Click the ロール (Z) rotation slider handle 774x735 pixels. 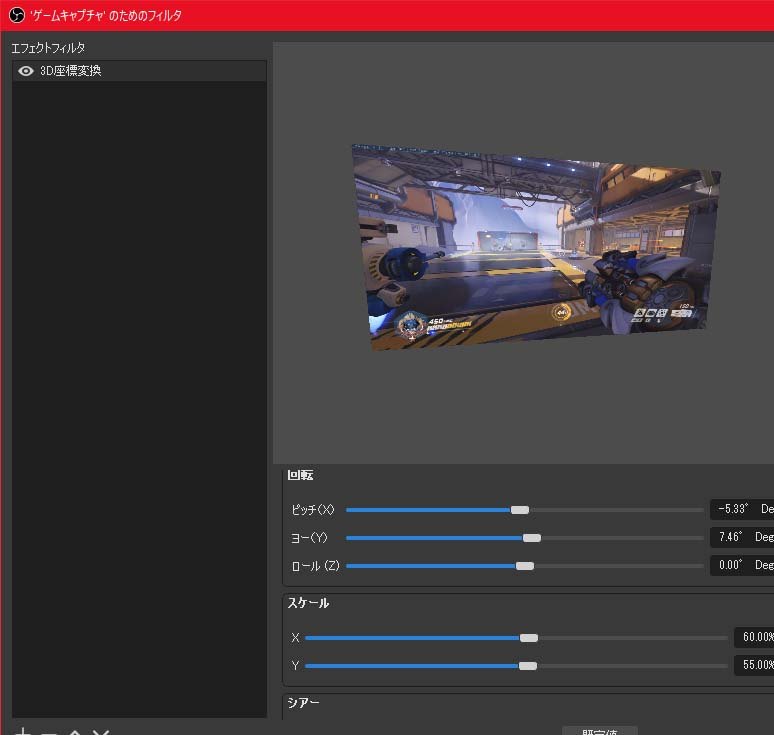[x=524, y=566]
